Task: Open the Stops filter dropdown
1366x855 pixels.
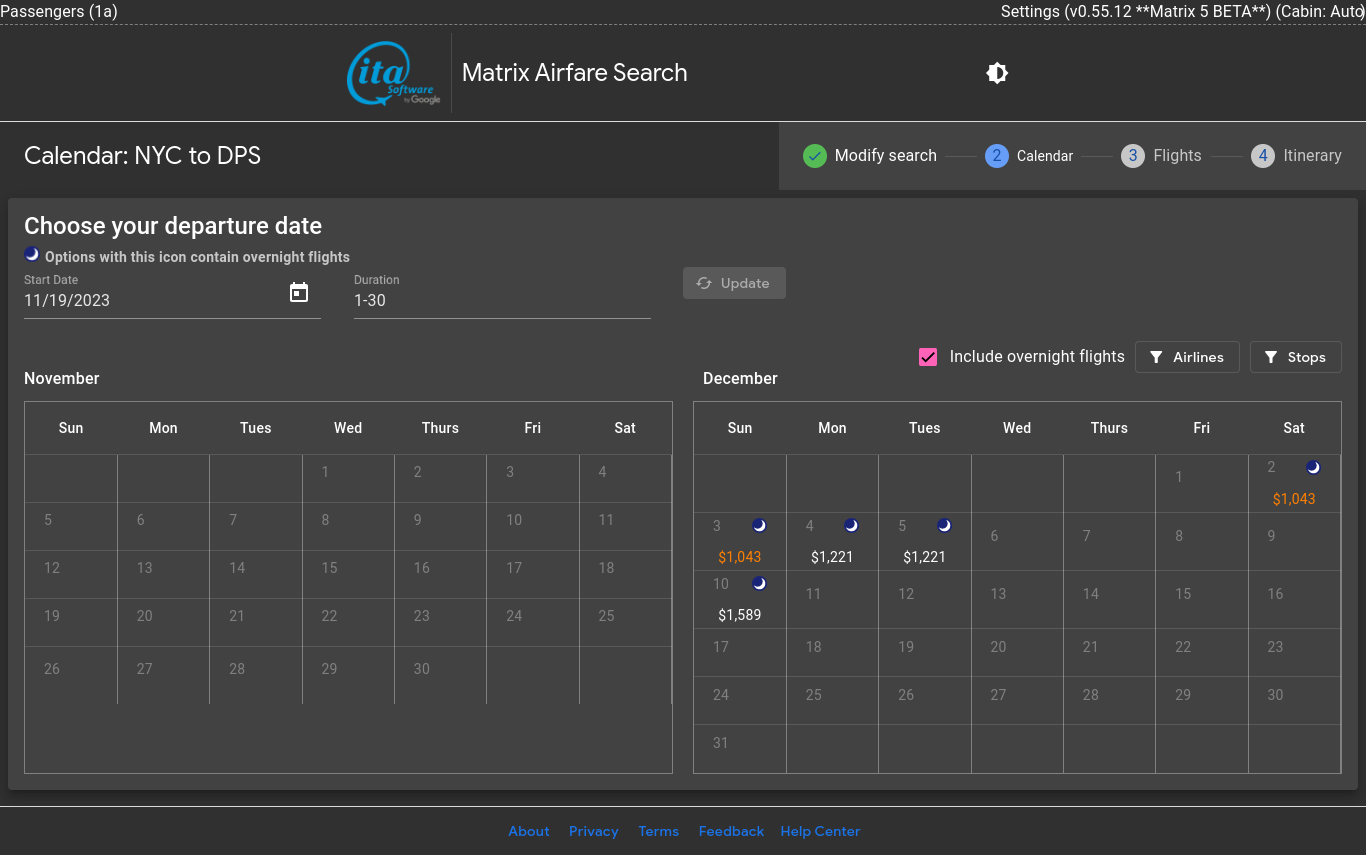Action: (1295, 357)
